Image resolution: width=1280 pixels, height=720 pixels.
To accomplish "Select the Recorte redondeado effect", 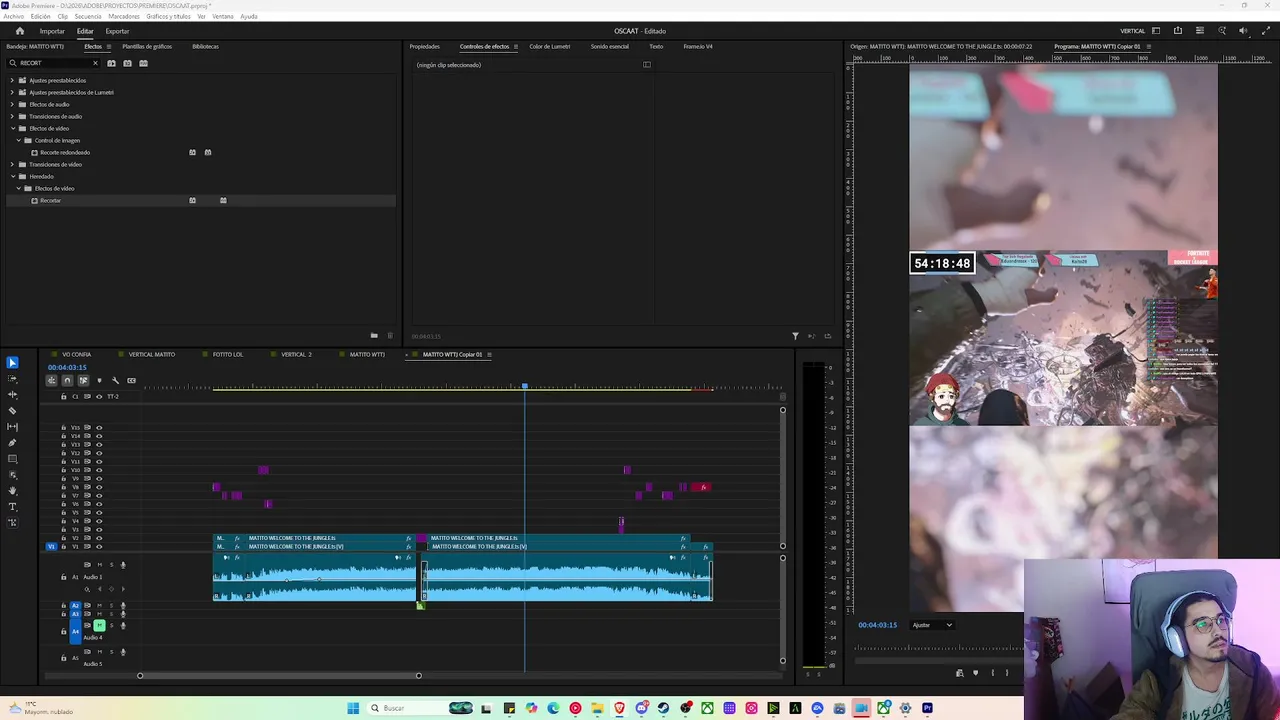I will pos(65,152).
